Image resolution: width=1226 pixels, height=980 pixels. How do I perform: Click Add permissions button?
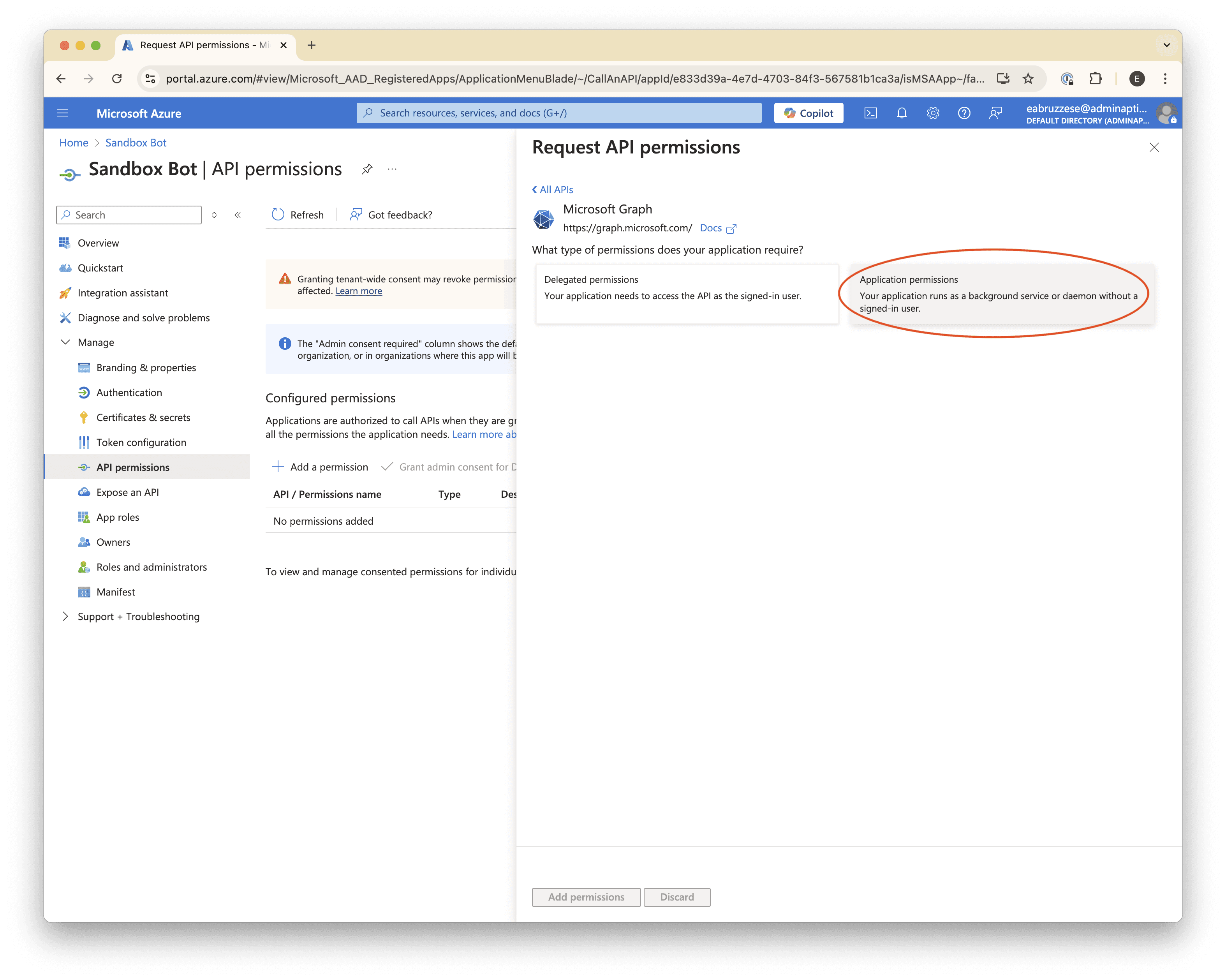[x=586, y=897]
